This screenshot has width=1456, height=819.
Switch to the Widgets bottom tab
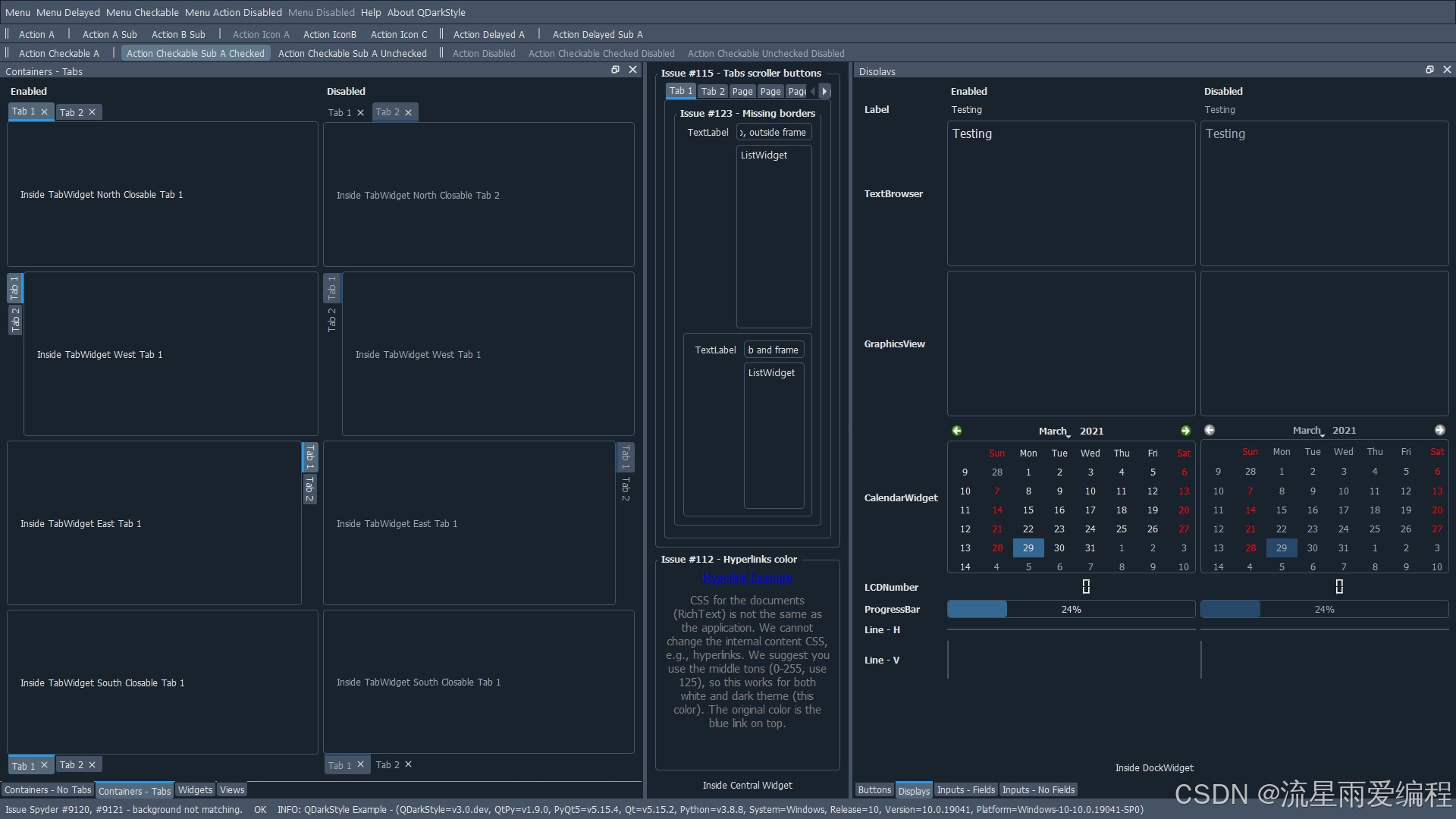195,790
